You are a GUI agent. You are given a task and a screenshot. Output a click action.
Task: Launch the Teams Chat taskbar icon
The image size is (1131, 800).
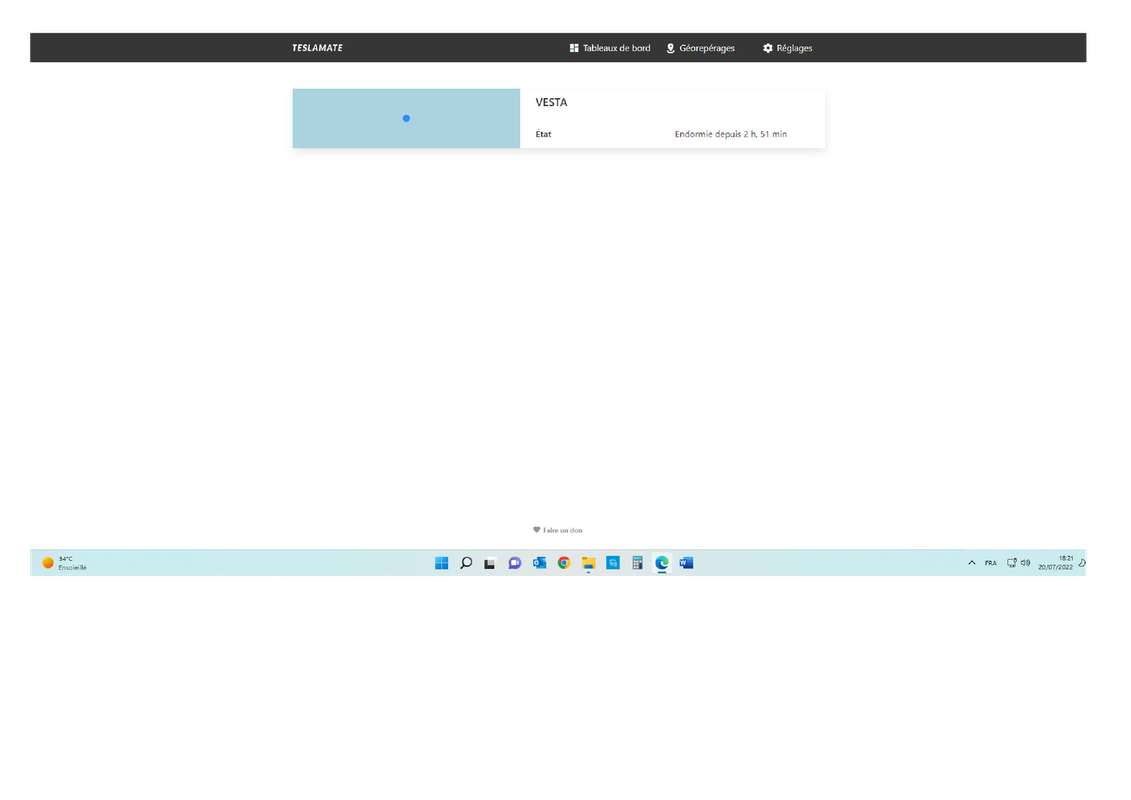pyautogui.click(x=514, y=563)
